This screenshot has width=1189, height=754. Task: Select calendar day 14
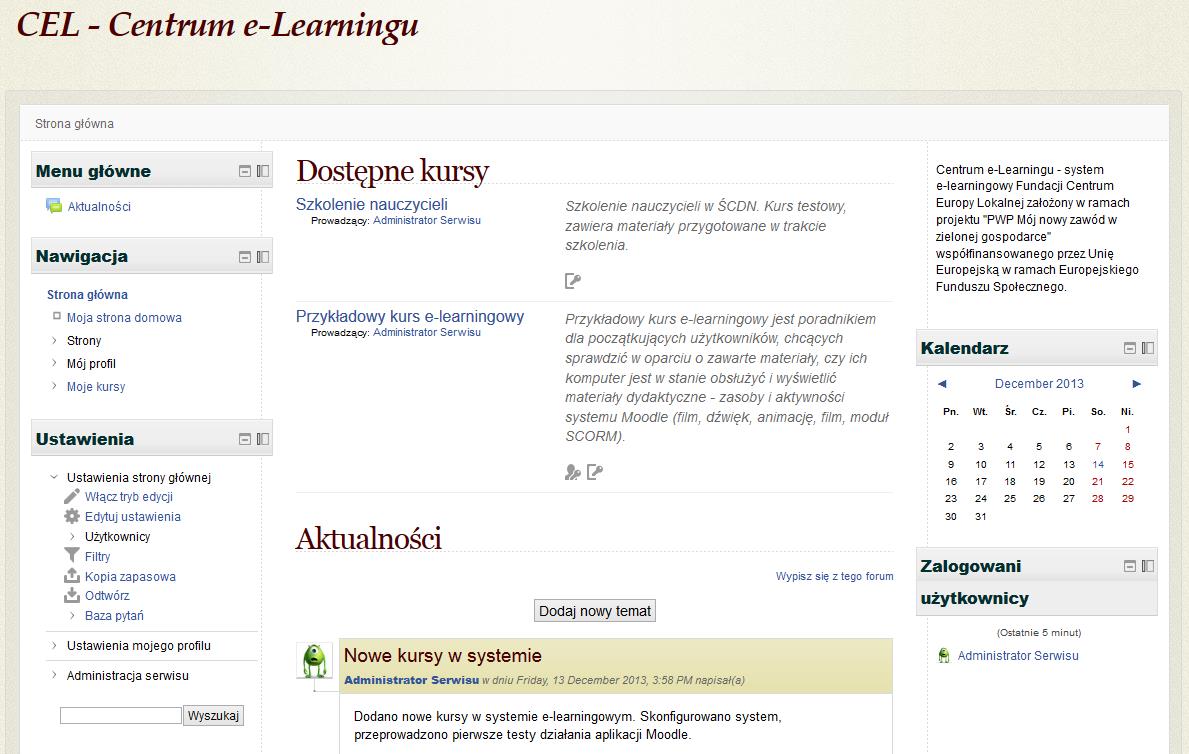(1098, 464)
